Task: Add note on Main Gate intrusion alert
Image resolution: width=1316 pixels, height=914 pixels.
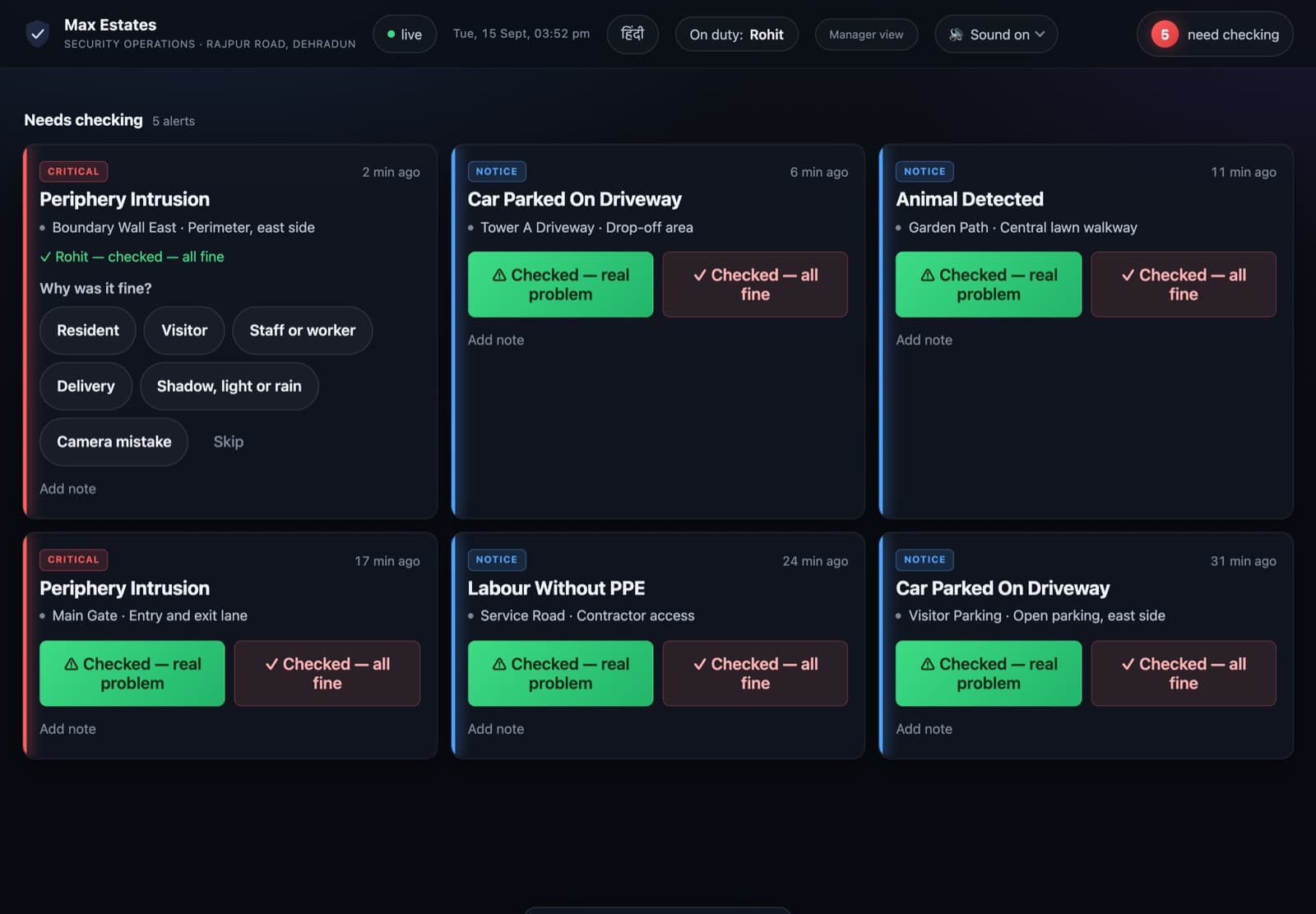Action: (68, 729)
